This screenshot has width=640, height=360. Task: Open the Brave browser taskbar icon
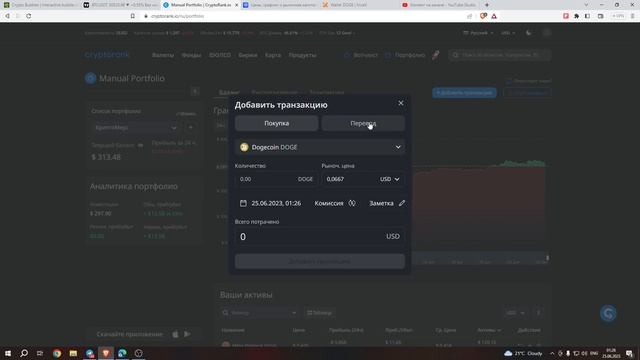(x=106, y=353)
